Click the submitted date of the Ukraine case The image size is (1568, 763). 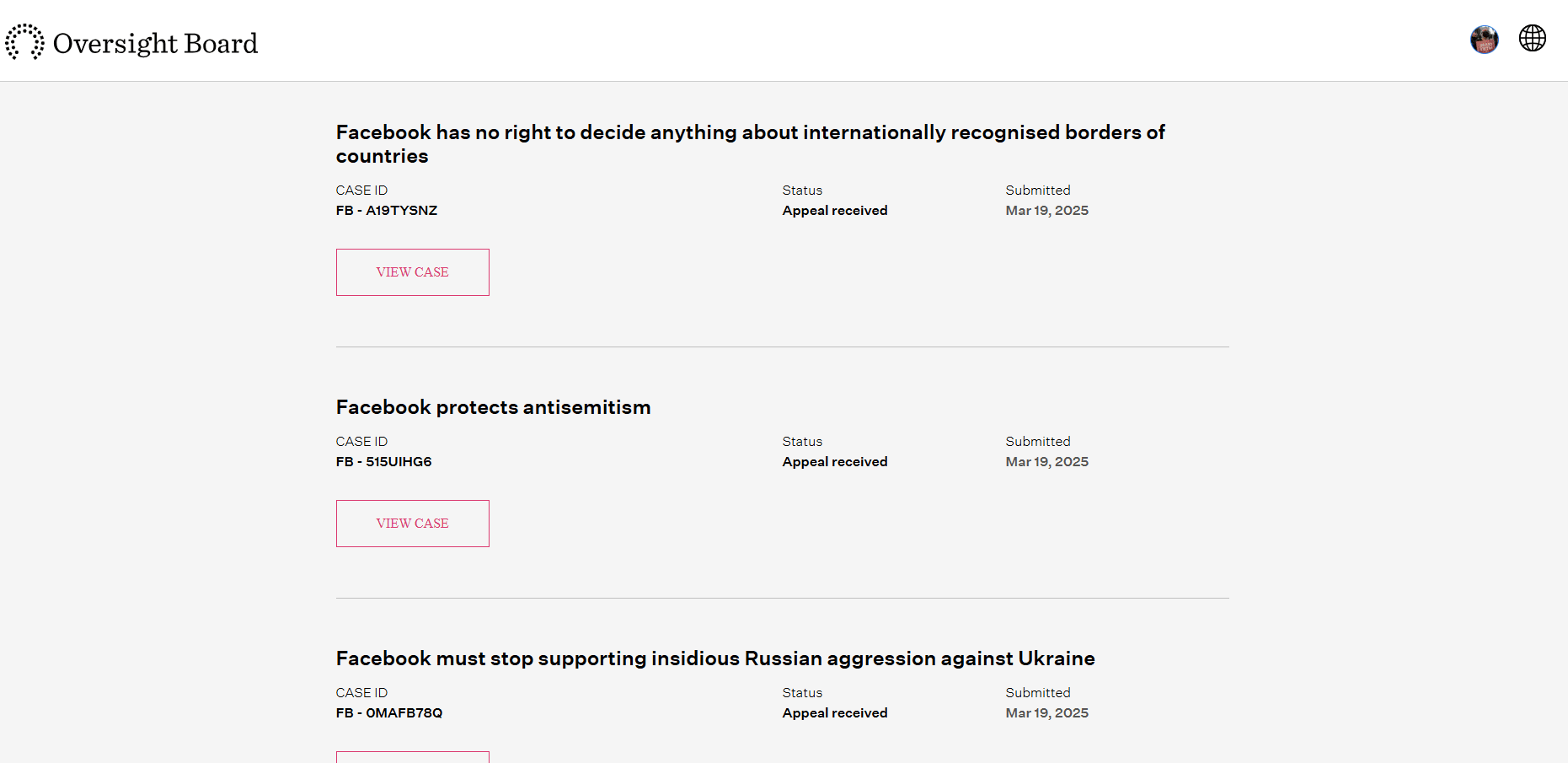pyautogui.click(x=1046, y=713)
